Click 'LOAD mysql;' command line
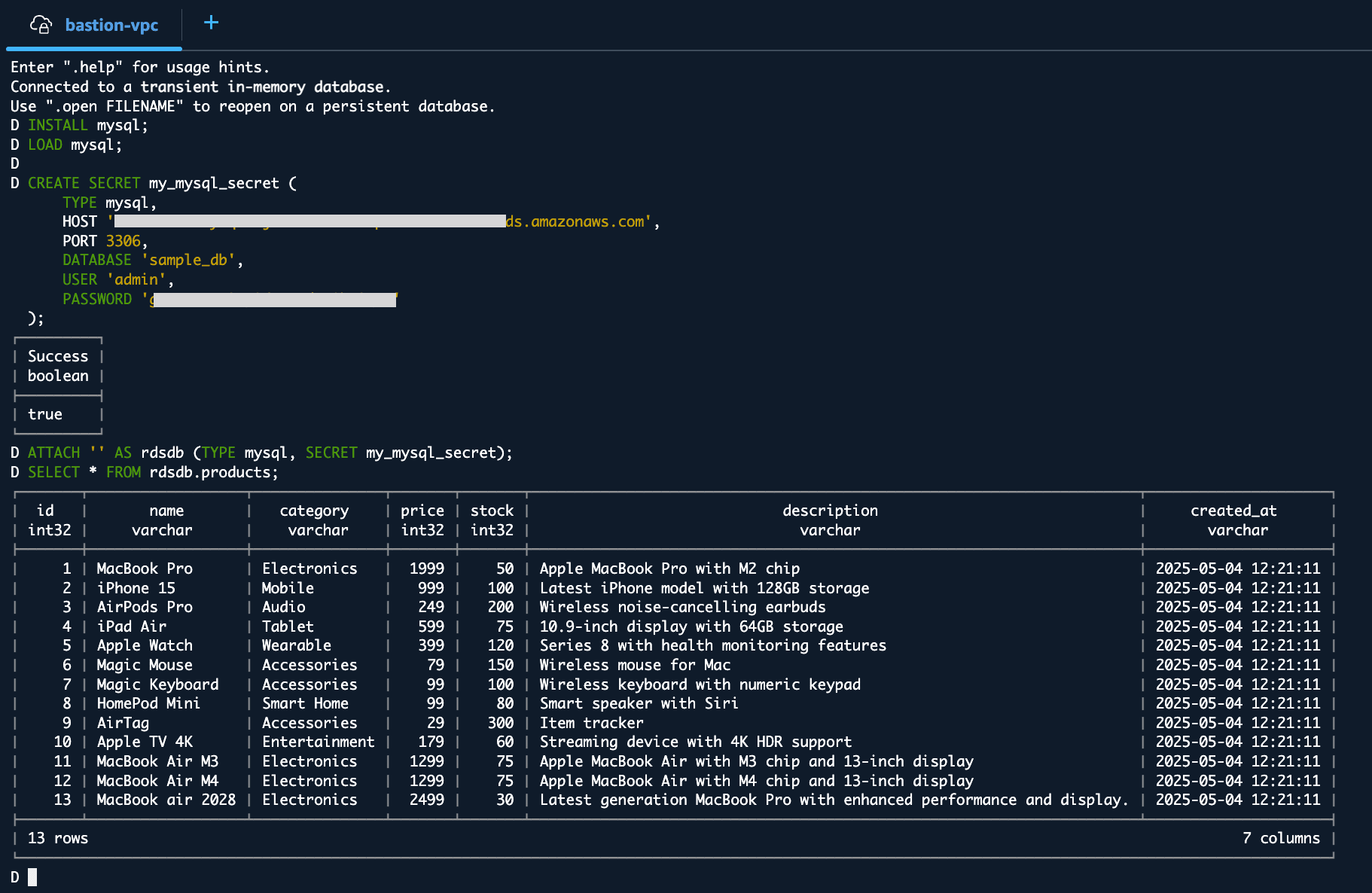 67,145
